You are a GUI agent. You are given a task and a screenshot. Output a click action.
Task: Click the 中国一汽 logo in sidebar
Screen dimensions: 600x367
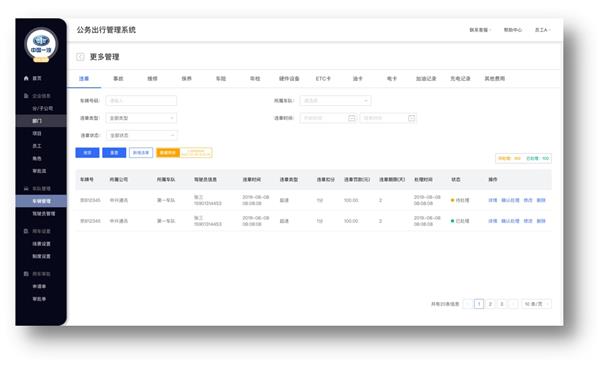click(x=41, y=44)
